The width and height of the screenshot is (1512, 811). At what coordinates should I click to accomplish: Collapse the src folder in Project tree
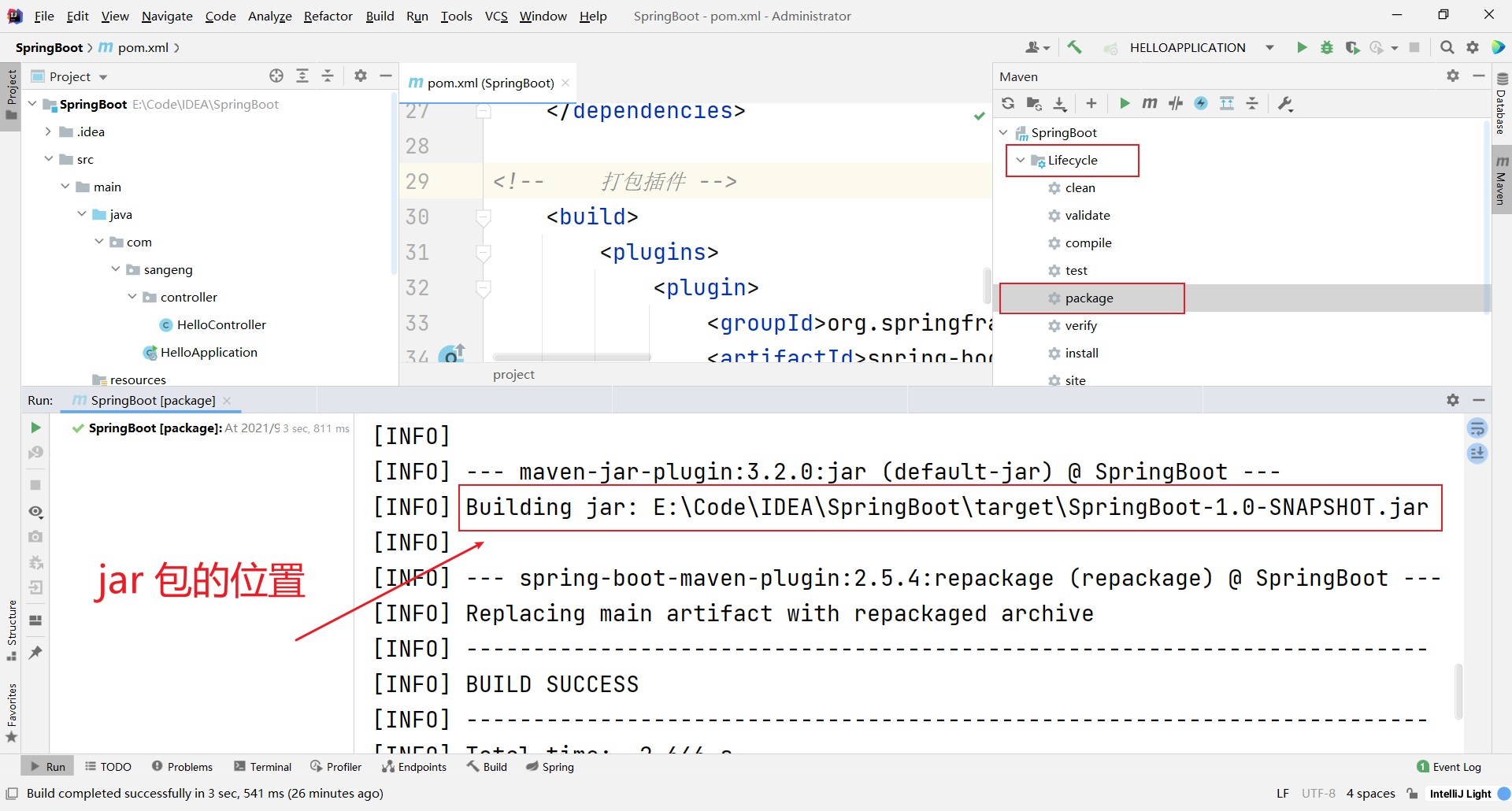[49, 159]
